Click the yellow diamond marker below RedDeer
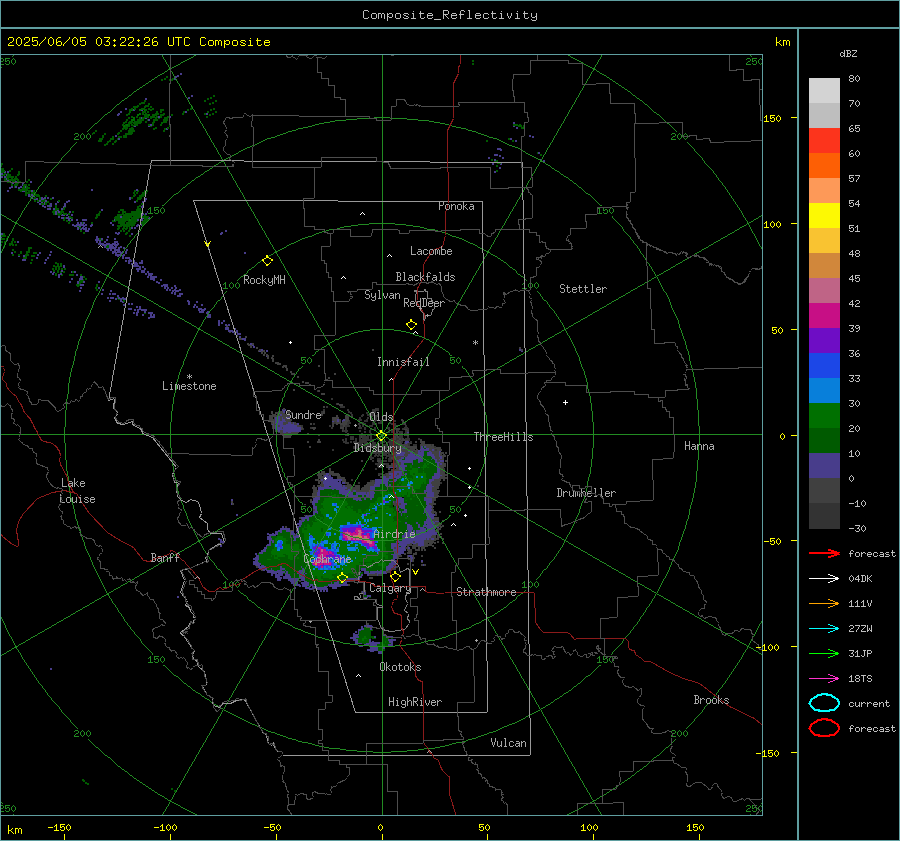Screen dimensions: 900x841 click(411, 325)
